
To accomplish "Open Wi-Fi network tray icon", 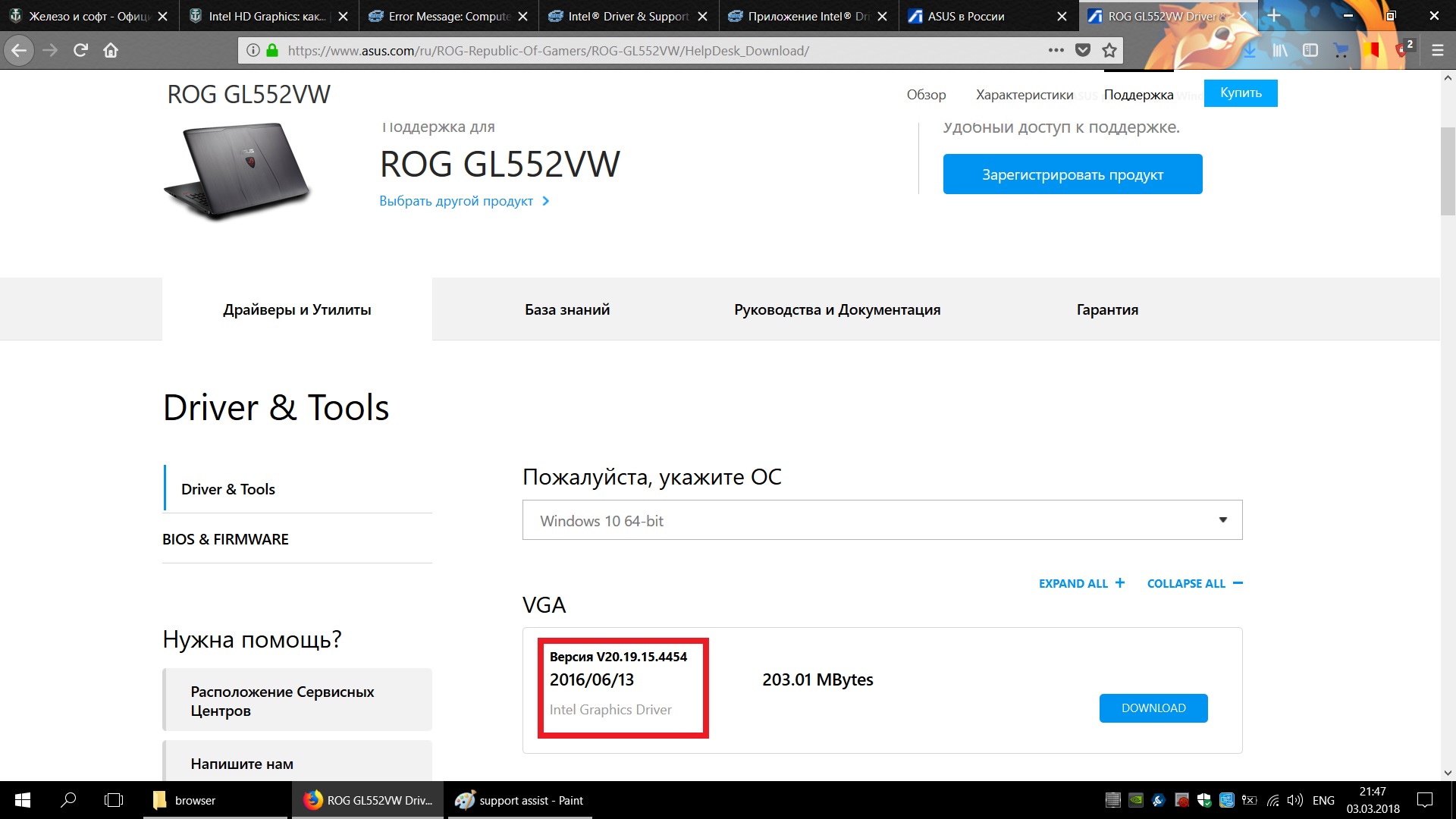I will (1272, 800).
